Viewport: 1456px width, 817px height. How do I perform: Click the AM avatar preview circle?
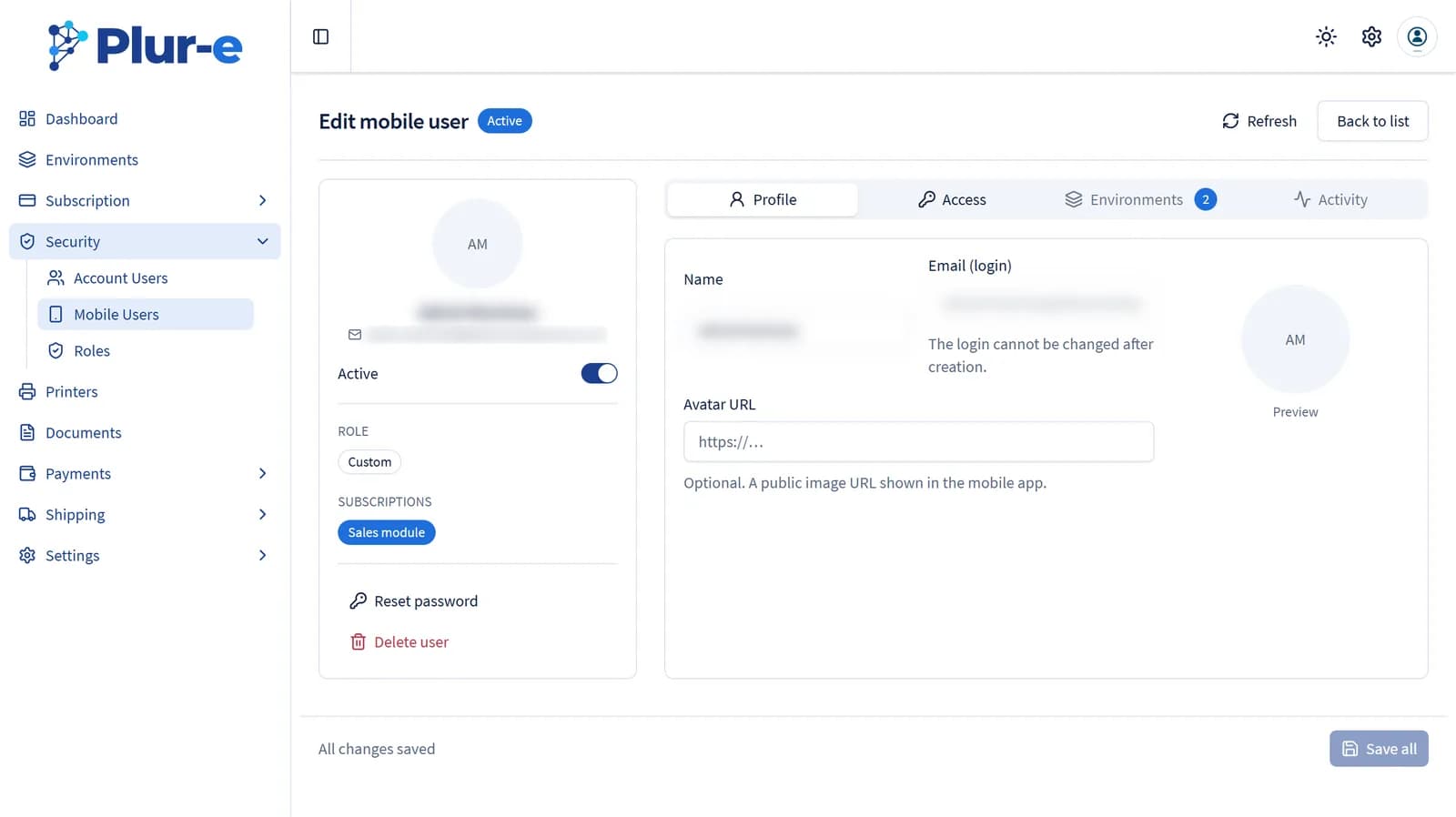pyautogui.click(x=1295, y=339)
